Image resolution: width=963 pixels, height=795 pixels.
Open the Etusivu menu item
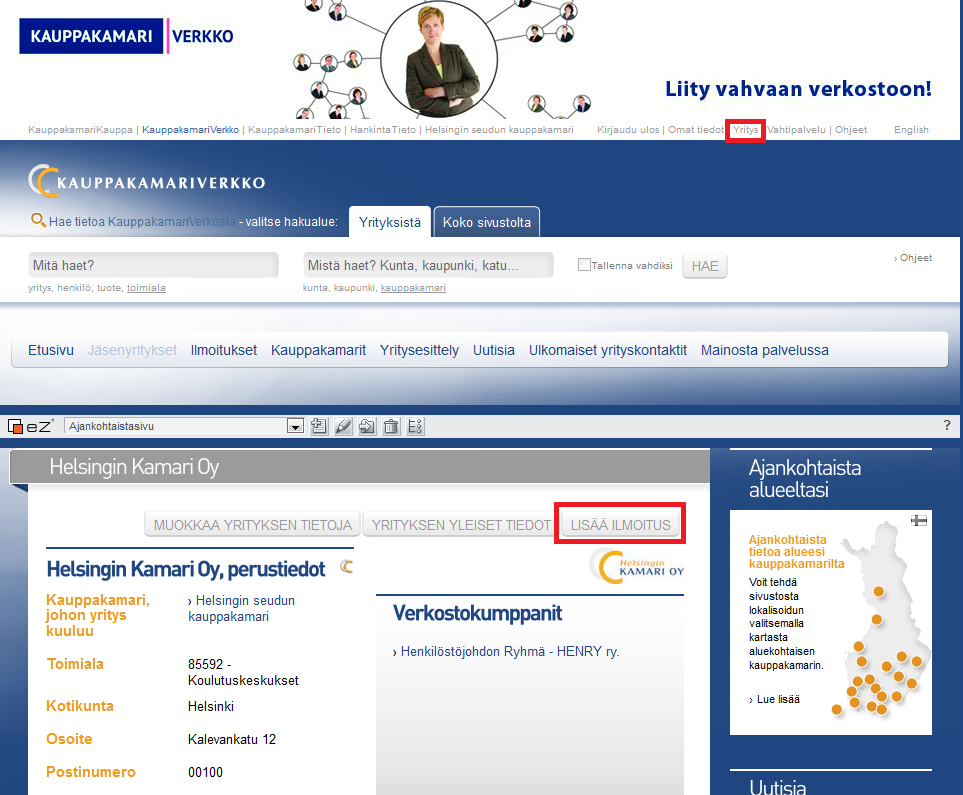(51, 350)
